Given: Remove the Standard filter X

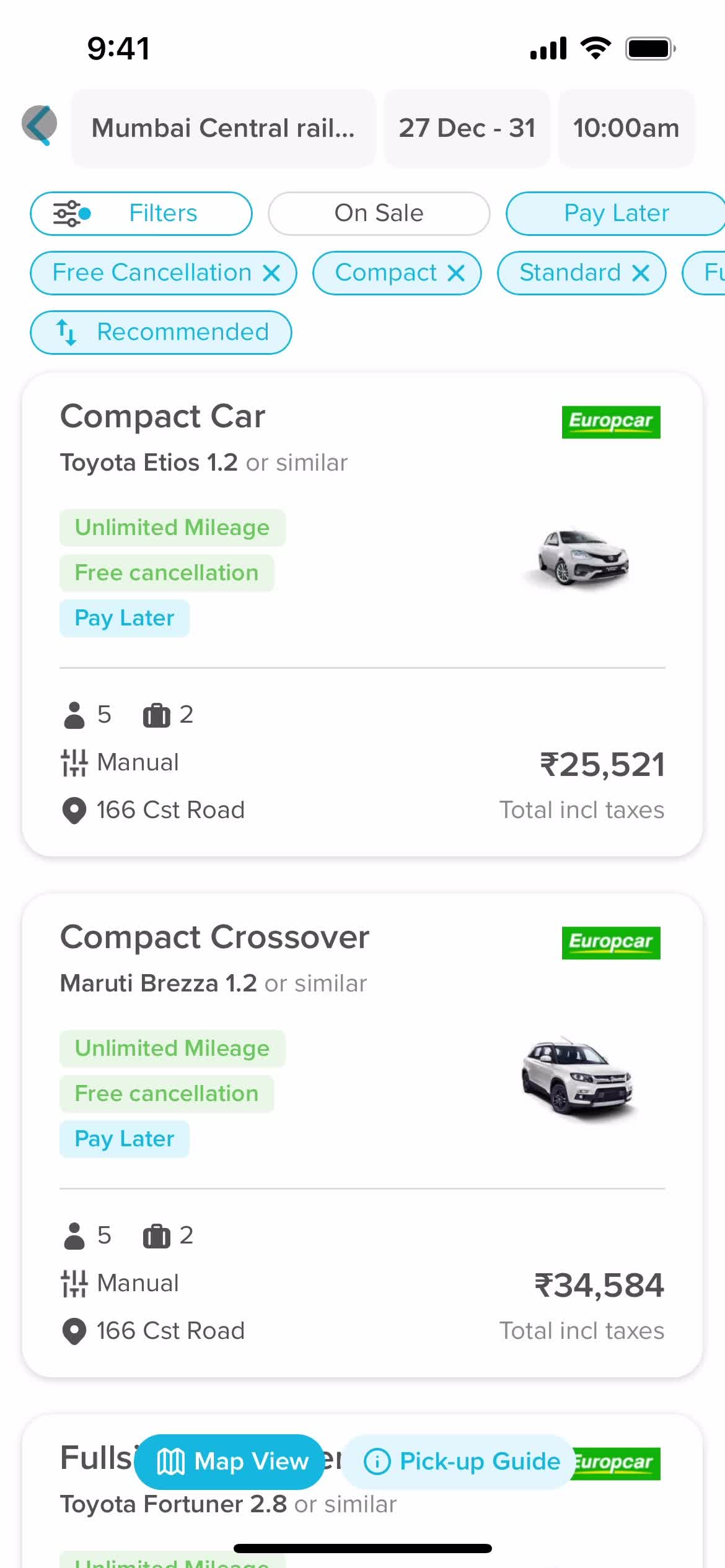Looking at the screenshot, I should [x=641, y=273].
